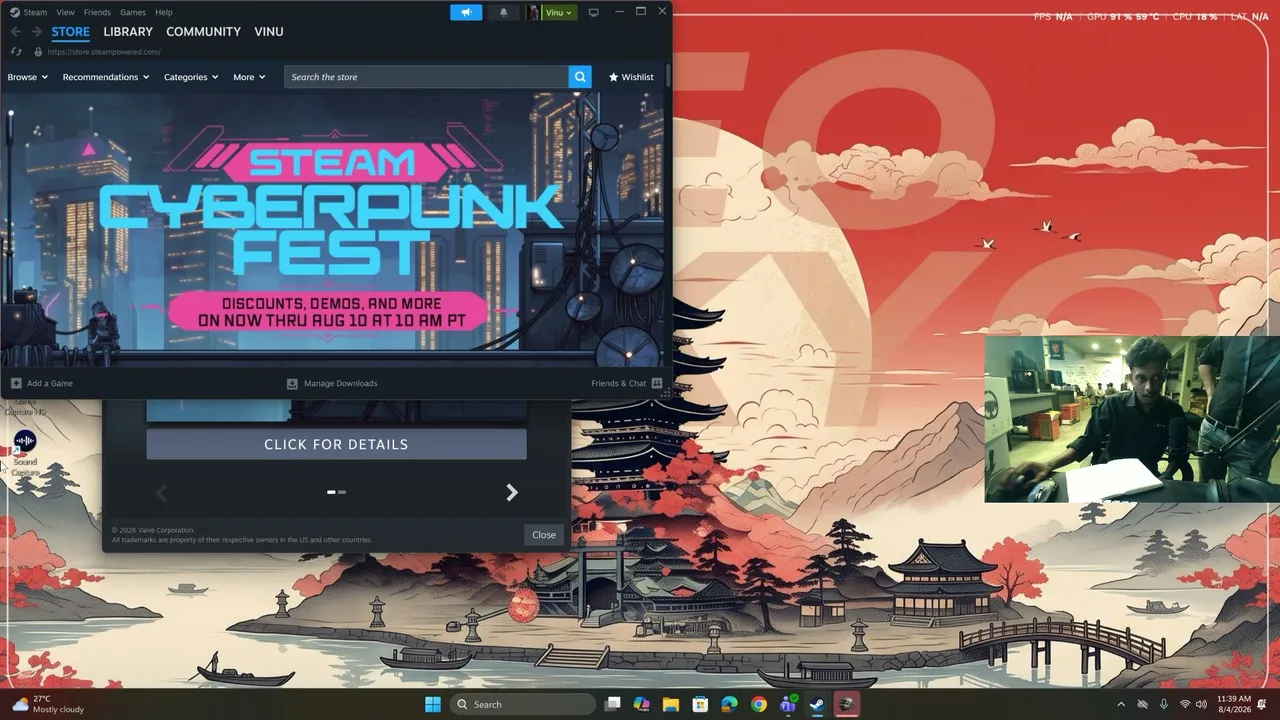Click the red helmet app on taskbar

click(846, 704)
